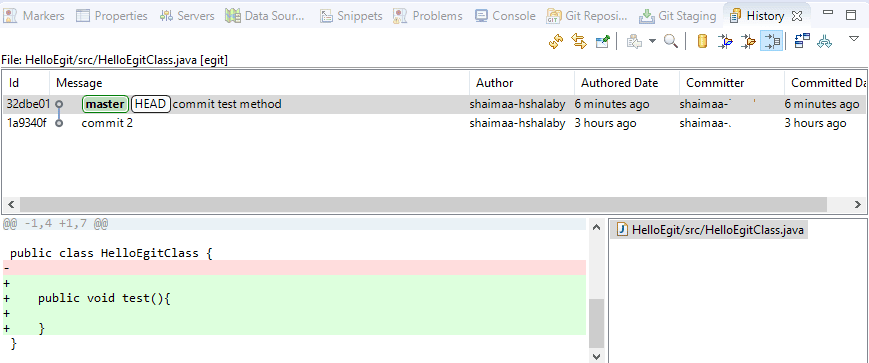The width and height of the screenshot is (869, 363).
Task: Open the Data Source Explorer tab
Action: click(x=265, y=16)
